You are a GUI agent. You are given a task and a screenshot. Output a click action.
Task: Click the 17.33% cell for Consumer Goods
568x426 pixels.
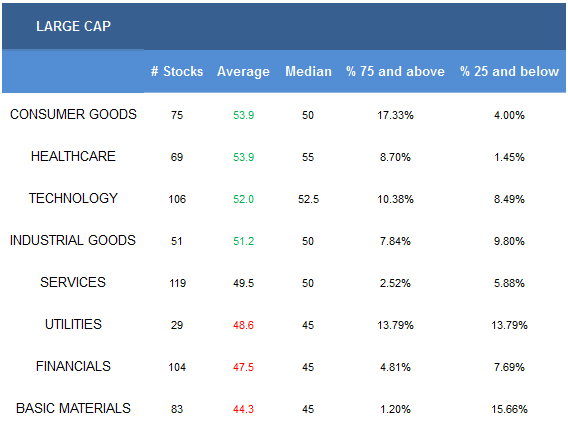[x=395, y=115]
